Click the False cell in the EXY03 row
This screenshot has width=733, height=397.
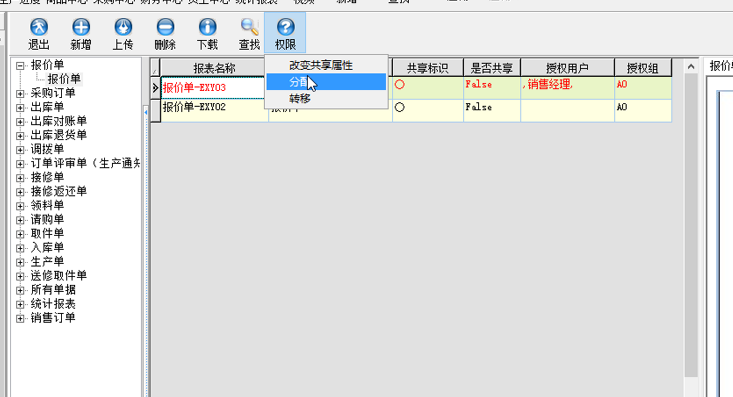point(492,88)
